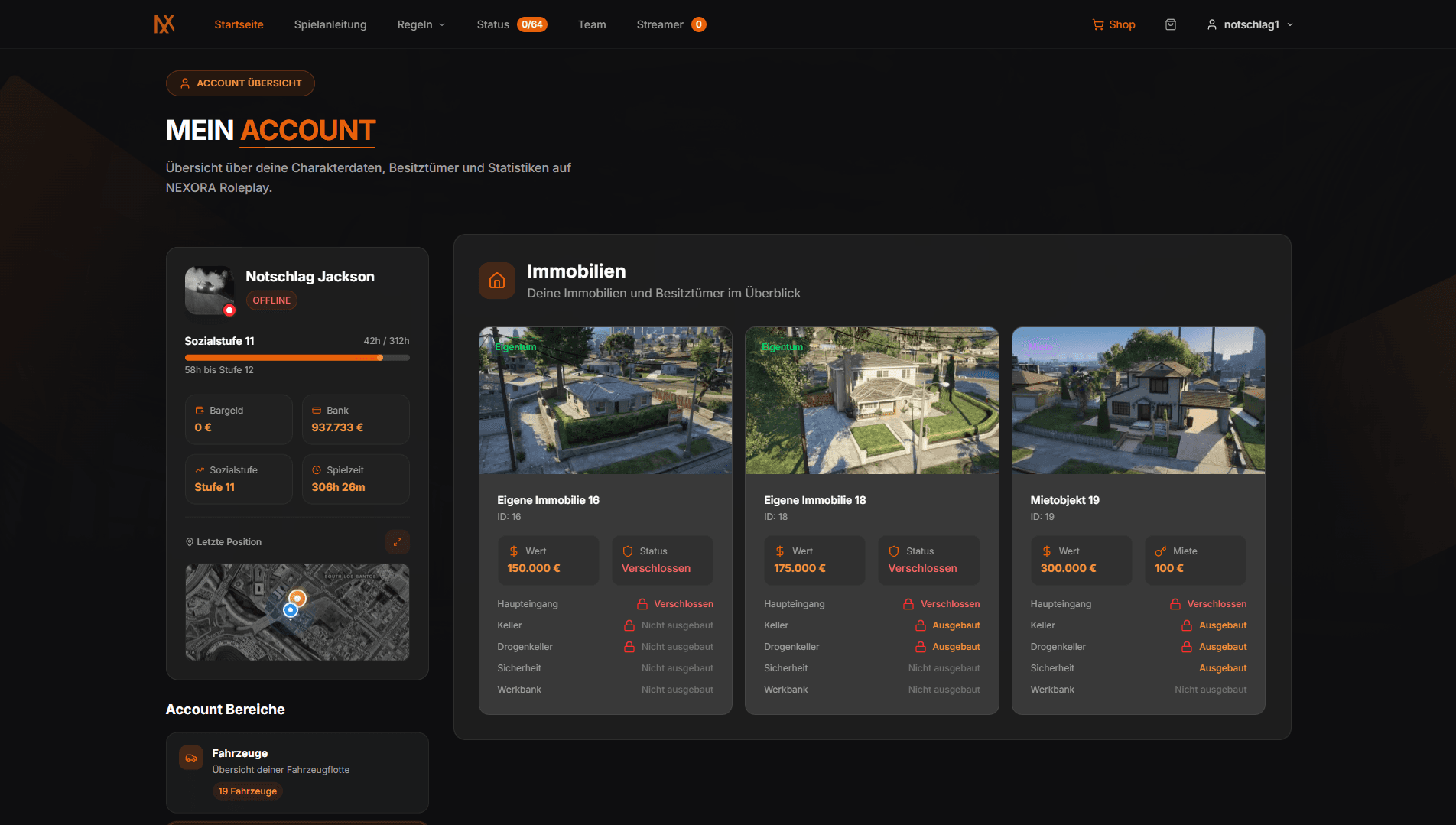Open the Team page

click(x=592, y=24)
